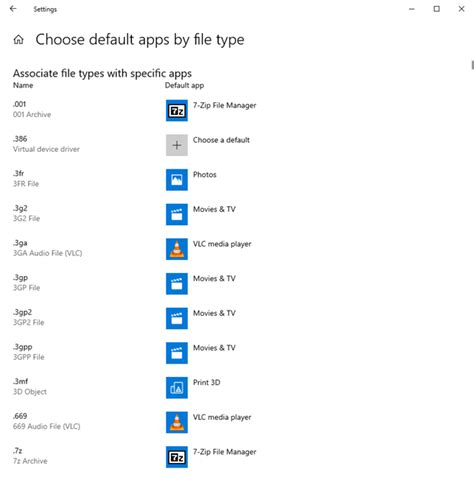Viewport: 474px width, 477px height.
Task: Go to Settings home via house icon
Action: [x=19, y=40]
